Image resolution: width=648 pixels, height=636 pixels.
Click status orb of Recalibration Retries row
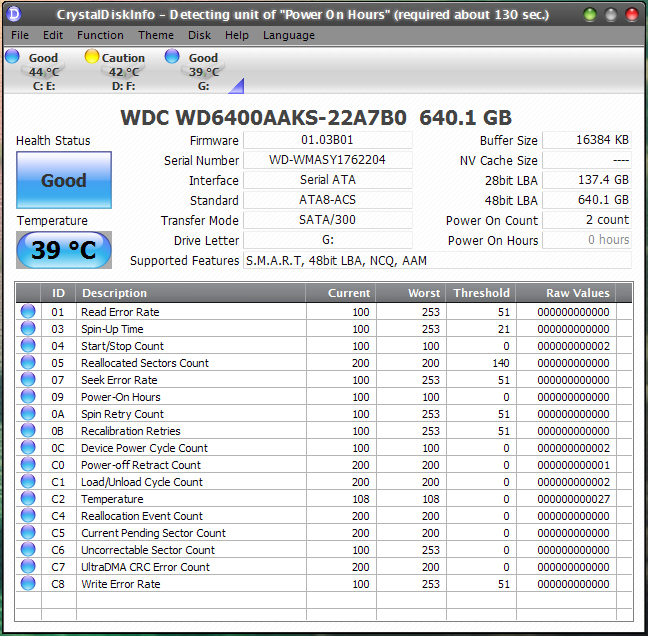(x=28, y=430)
